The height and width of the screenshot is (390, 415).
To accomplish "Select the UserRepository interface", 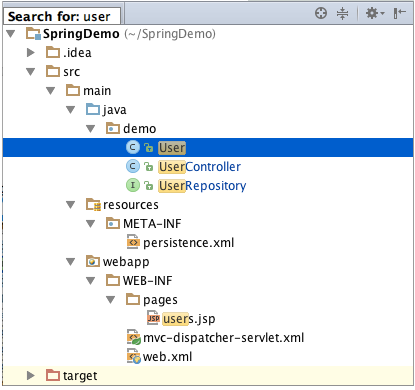I will [x=202, y=186].
